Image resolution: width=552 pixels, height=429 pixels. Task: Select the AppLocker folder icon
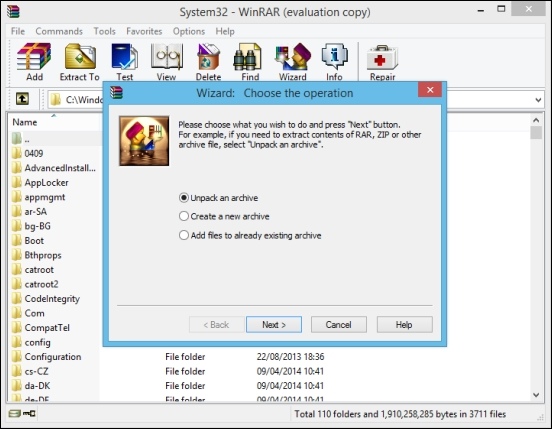[17, 183]
